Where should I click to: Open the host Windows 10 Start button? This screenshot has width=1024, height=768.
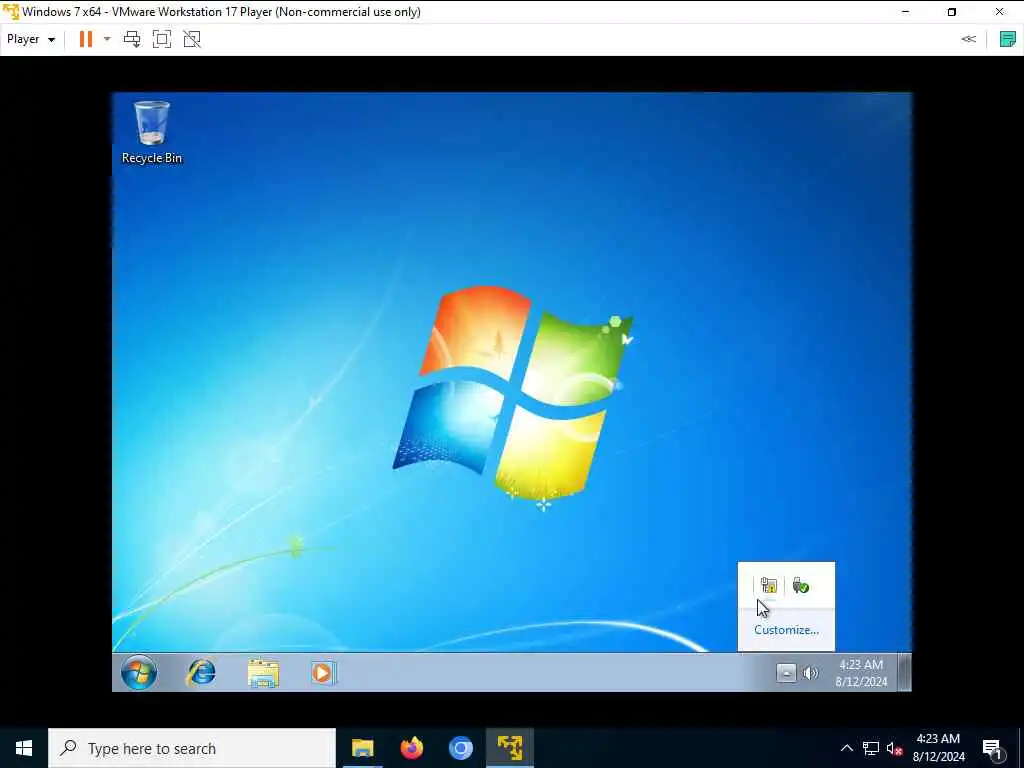(24, 748)
